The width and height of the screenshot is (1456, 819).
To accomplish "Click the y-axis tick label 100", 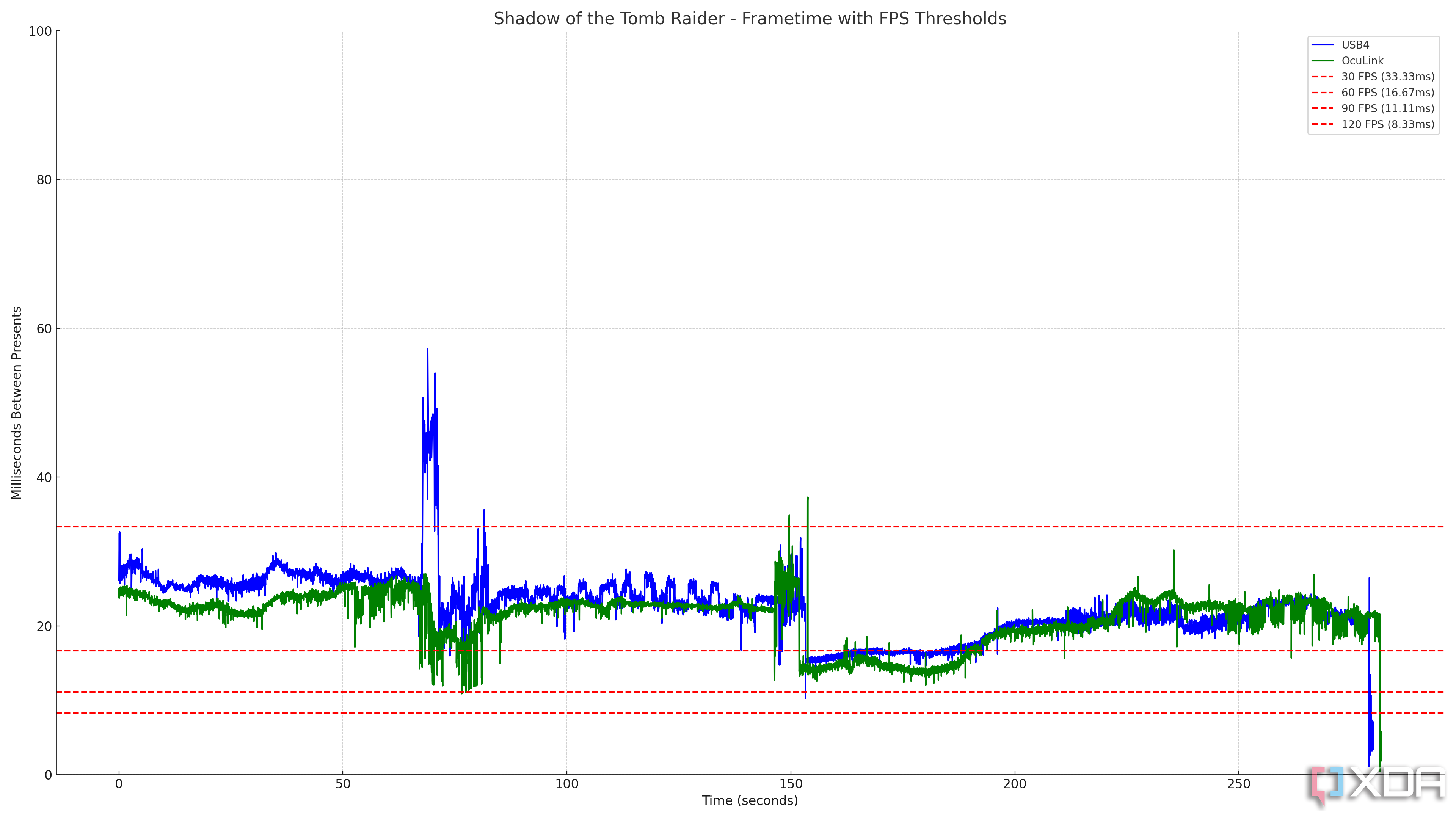I will pos(40,31).
